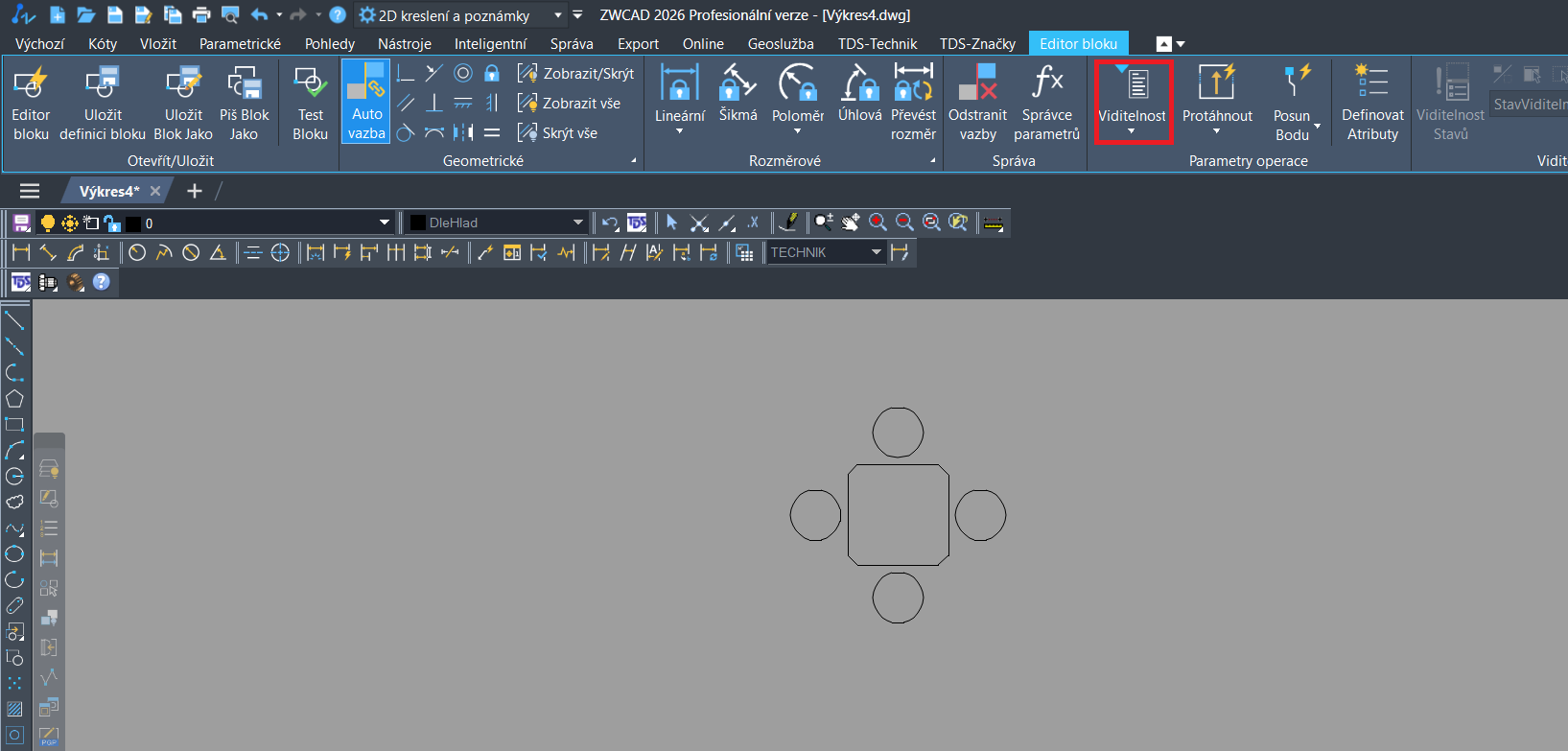The image size is (1568, 751).
Task: Open the TDS-Technik ribbon tab
Action: click(x=877, y=44)
